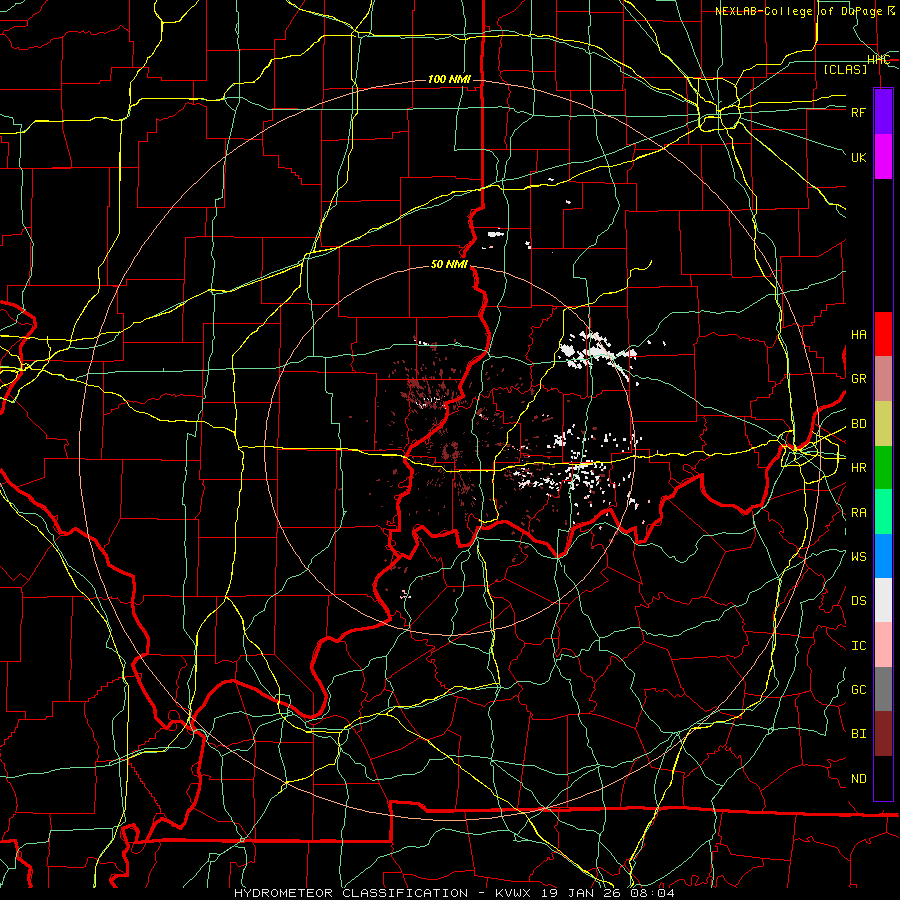Select the white DS legend swatch
900x900 pixels.
click(883, 600)
